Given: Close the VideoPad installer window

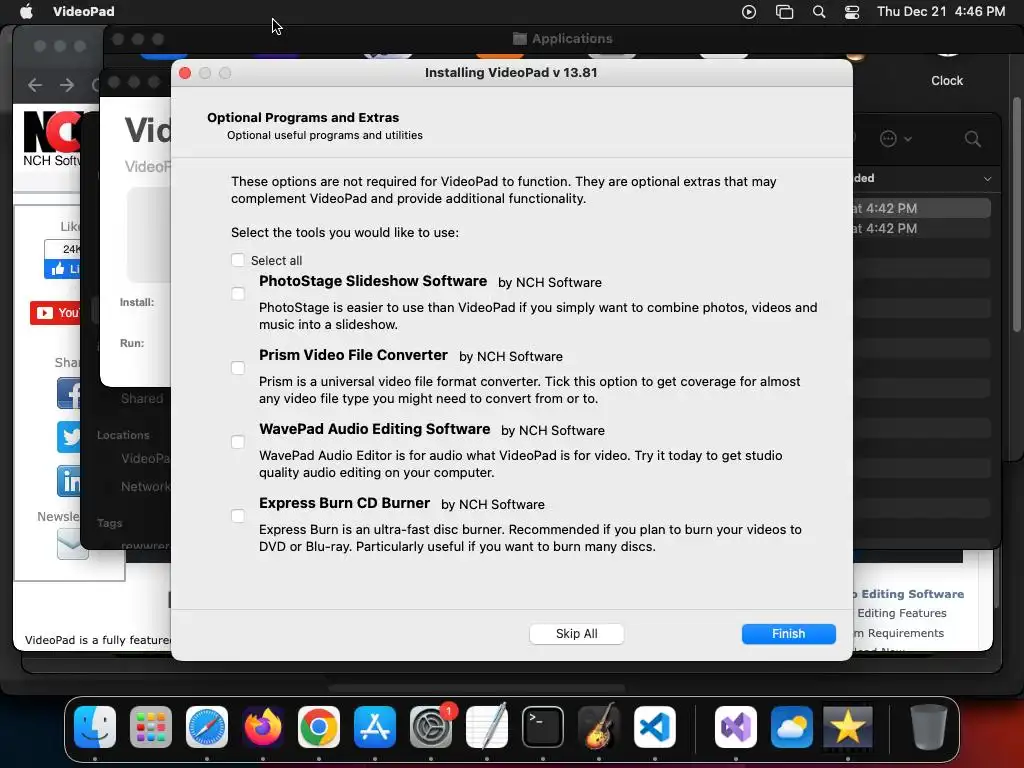Looking at the screenshot, I should tap(185, 73).
